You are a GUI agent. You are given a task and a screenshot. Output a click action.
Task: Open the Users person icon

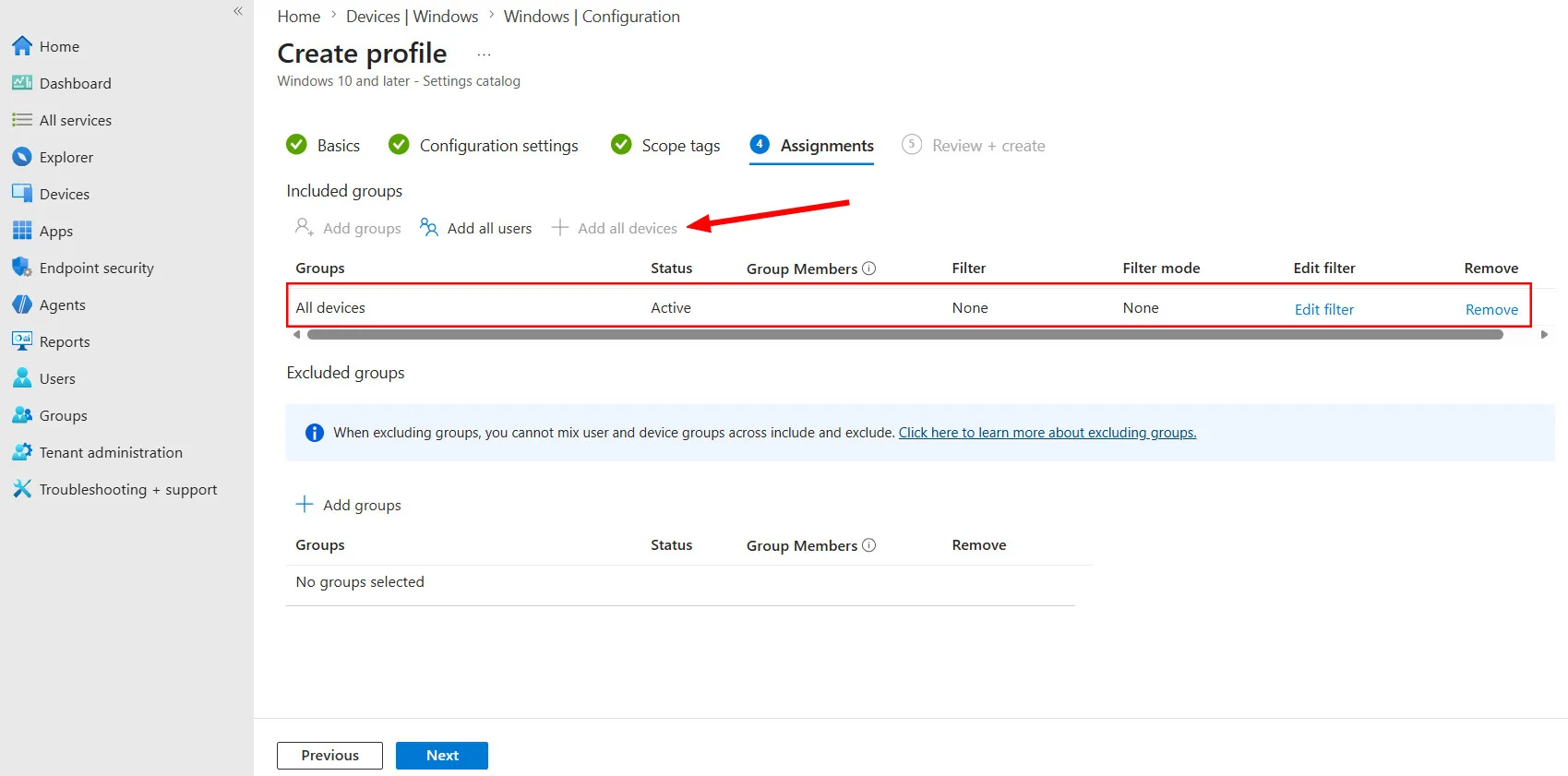point(22,378)
